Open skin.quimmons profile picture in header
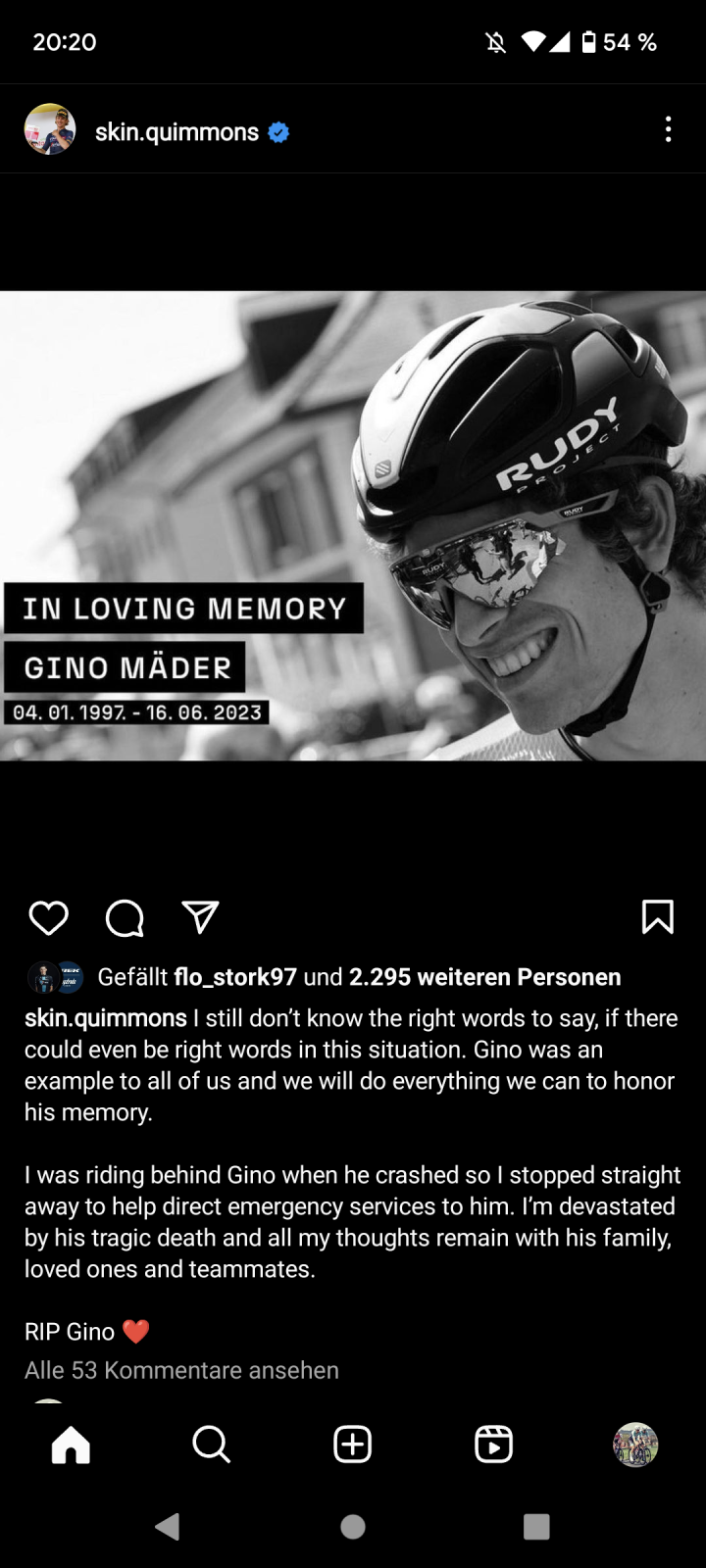Image resolution: width=706 pixels, height=1568 pixels. point(50,129)
